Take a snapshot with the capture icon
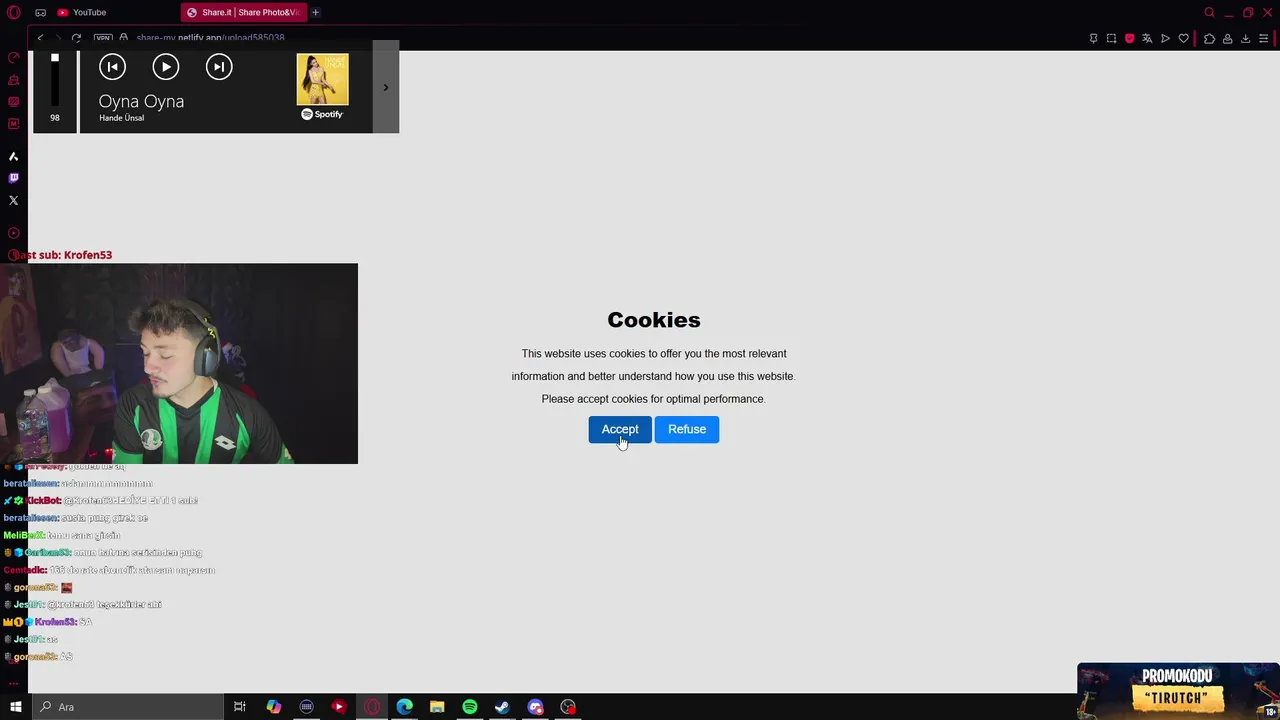The width and height of the screenshot is (1280, 720). (1111, 38)
